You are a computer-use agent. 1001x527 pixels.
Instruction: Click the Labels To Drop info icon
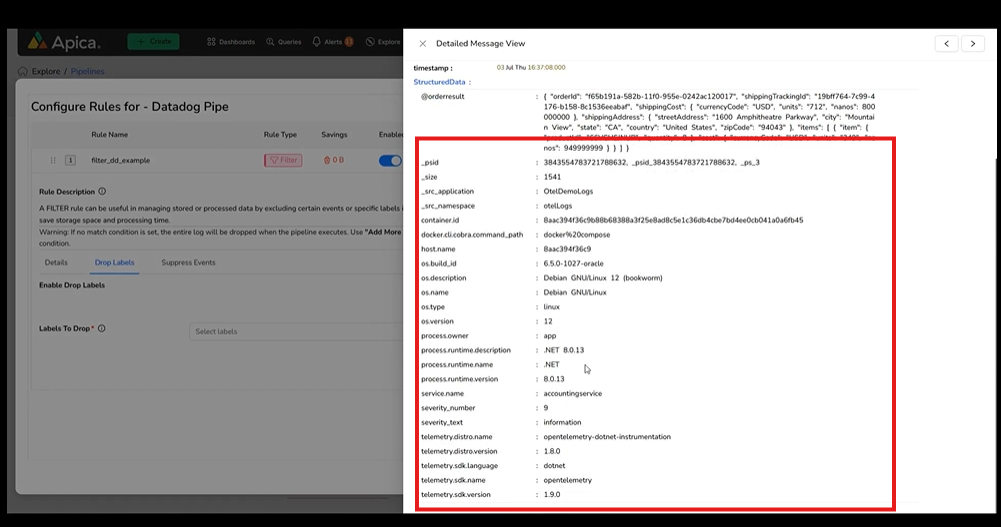tap(102, 328)
